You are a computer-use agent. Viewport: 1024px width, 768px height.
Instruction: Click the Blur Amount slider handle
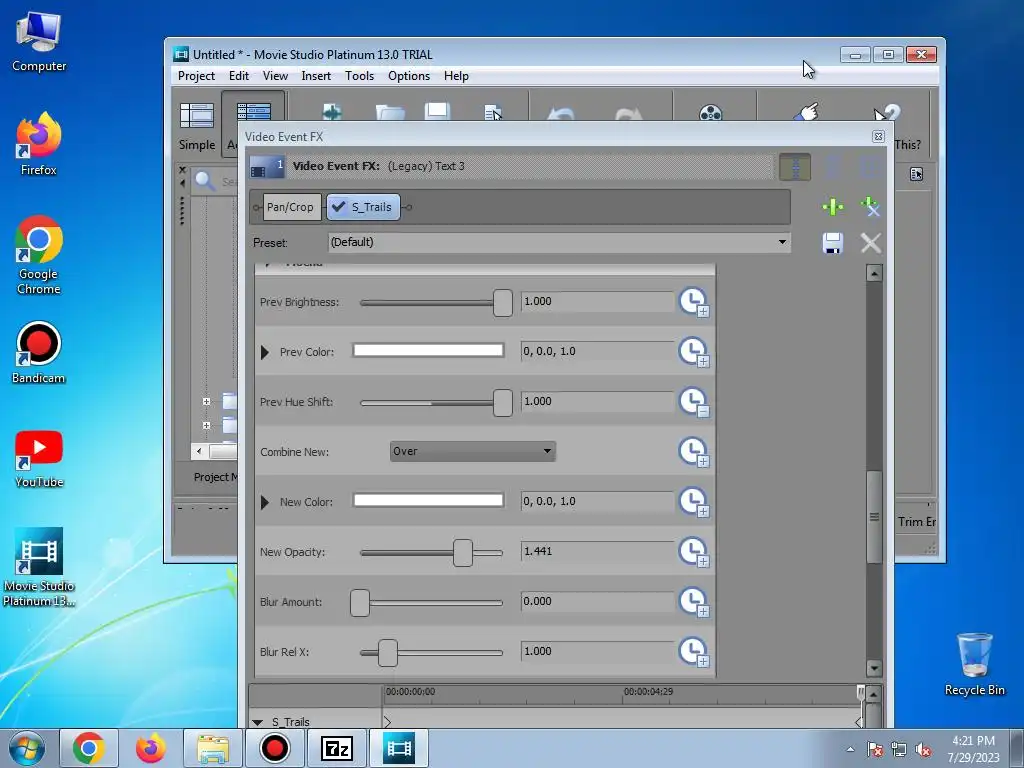(360, 603)
